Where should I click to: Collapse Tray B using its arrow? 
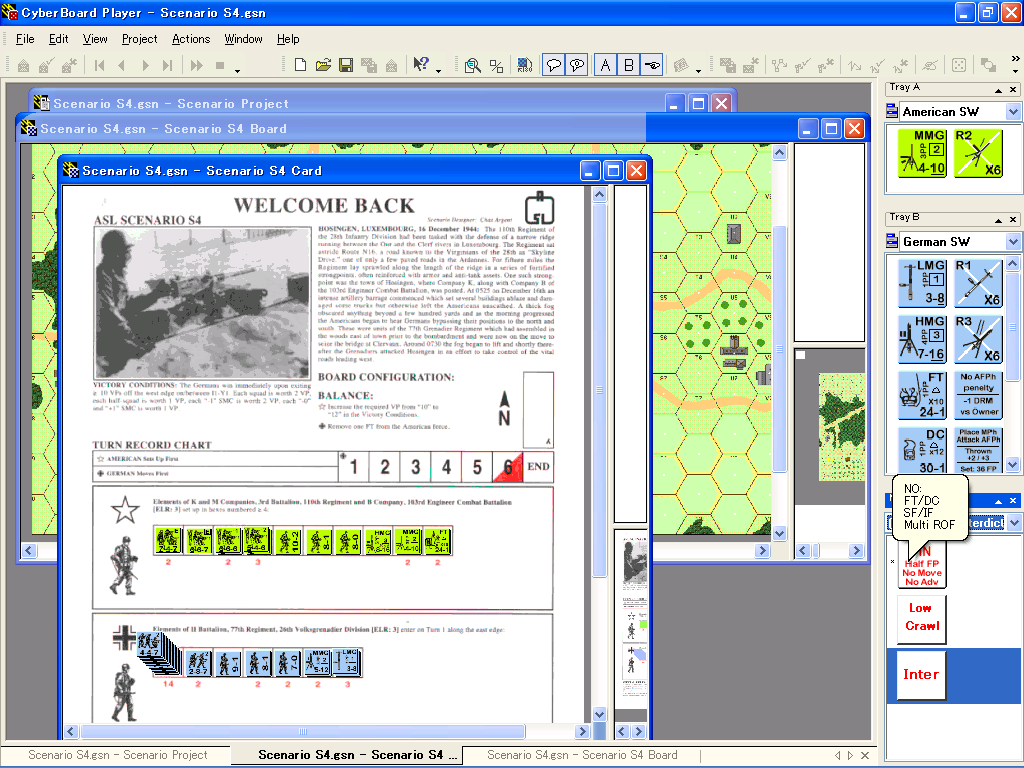tap(998, 220)
